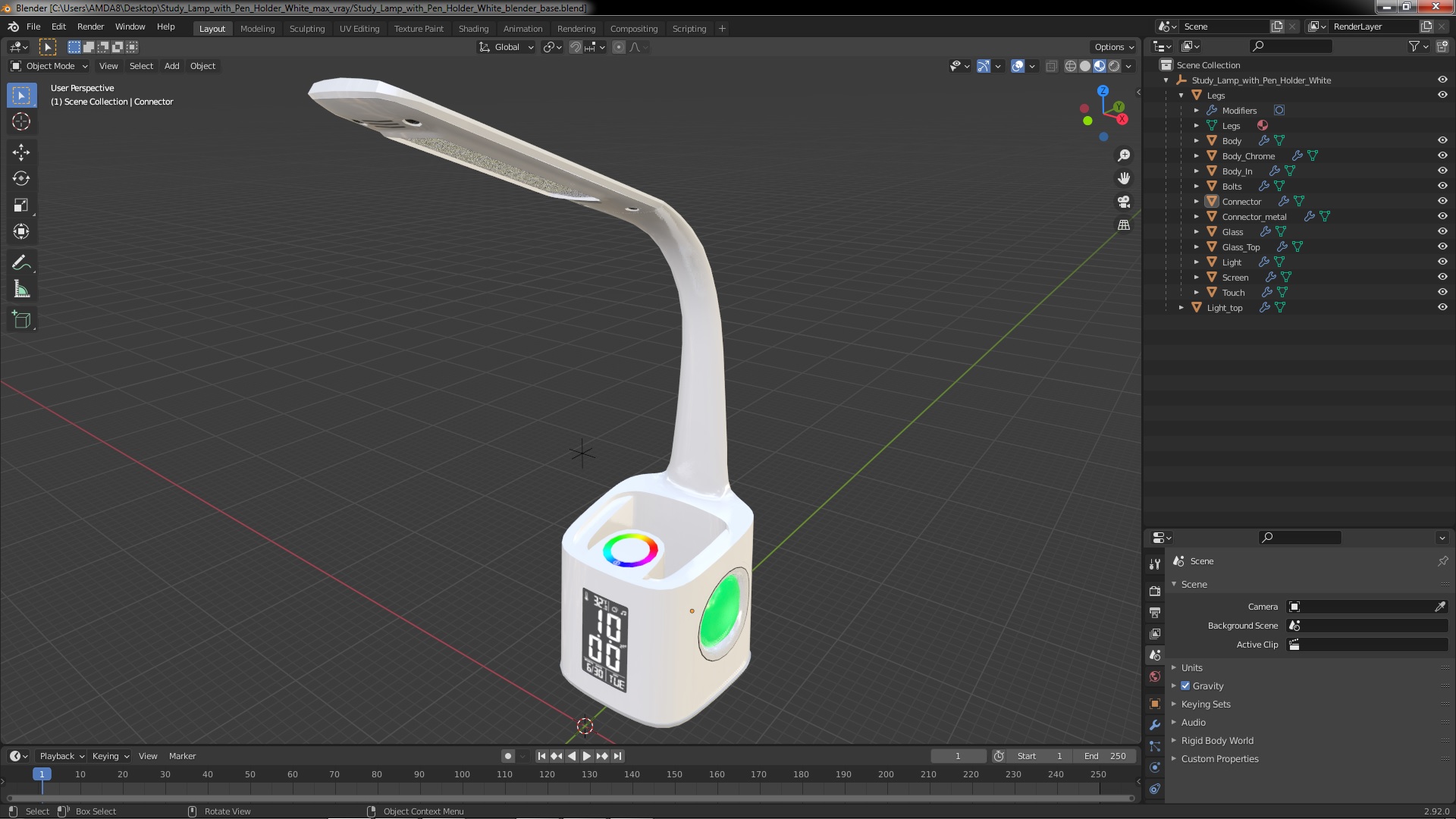
Task: Open the Render menu
Action: point(90,27)
